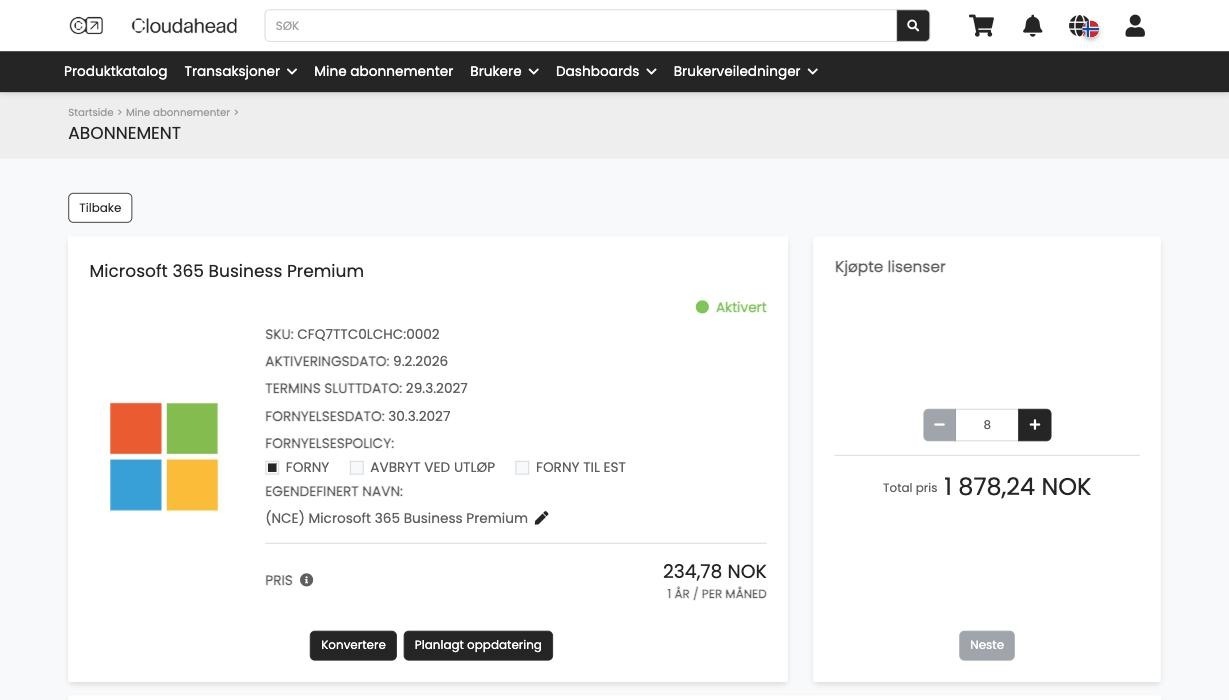Click AKTIVERINGSDATO: 9.2.2026 text
Image resolution: width=1229 pixels, height=700 pixels.
pyautogui.click(x=356, y=361)
